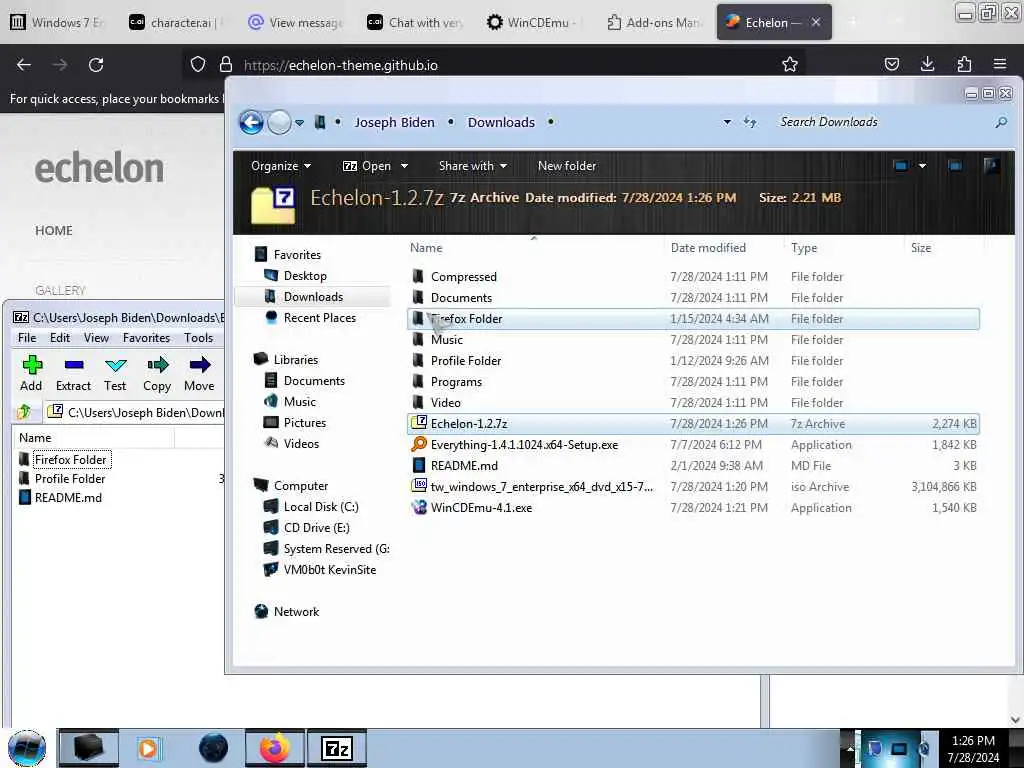Screen dimensions: 1024x768
Task: Open the 7-Zip Edit menu
Action: (60, 338)
